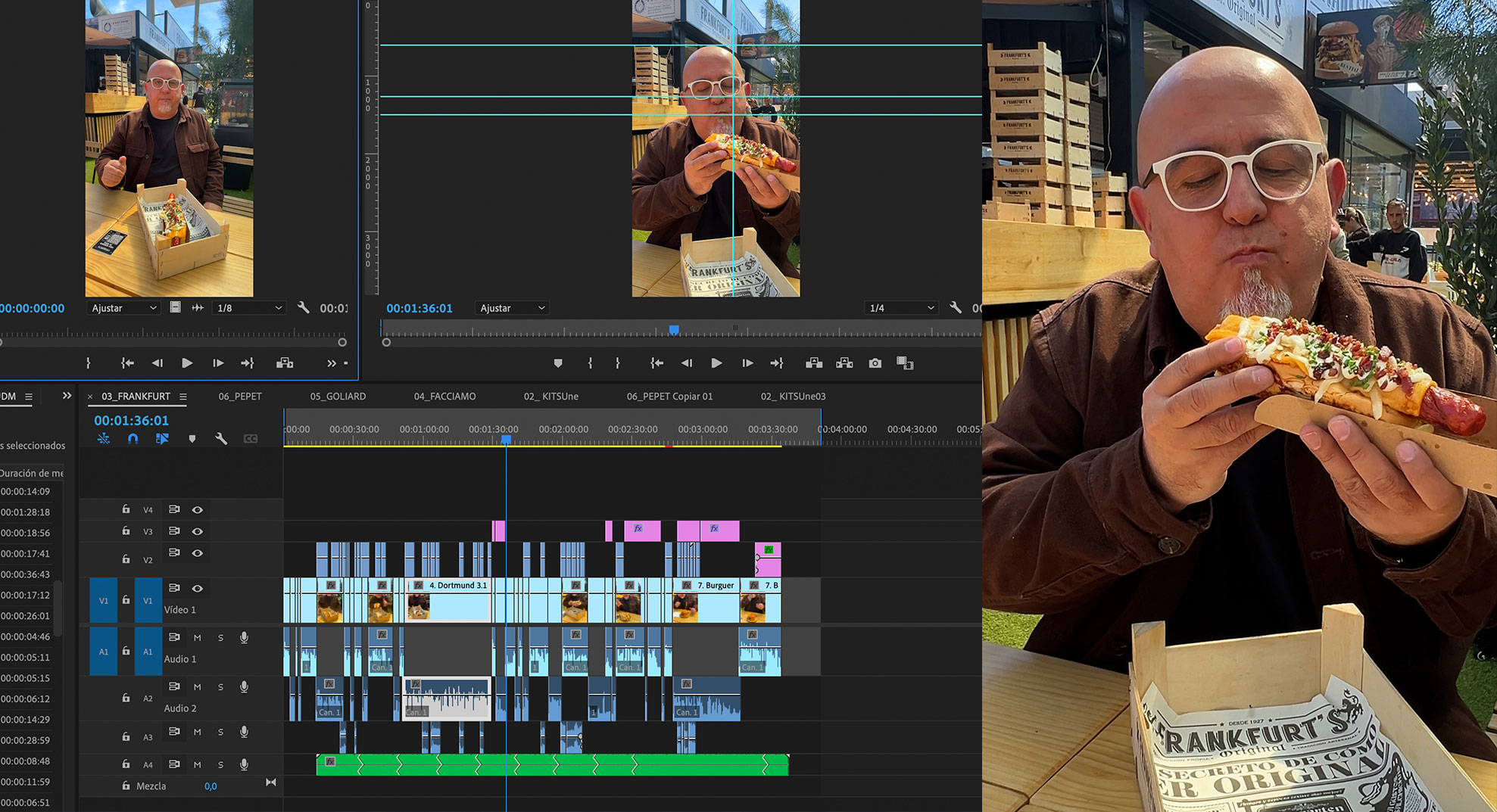This screenshot has height=812, width=1497.
Task: Click Extract button in Program monitor
Action: (x=844, y=363)
